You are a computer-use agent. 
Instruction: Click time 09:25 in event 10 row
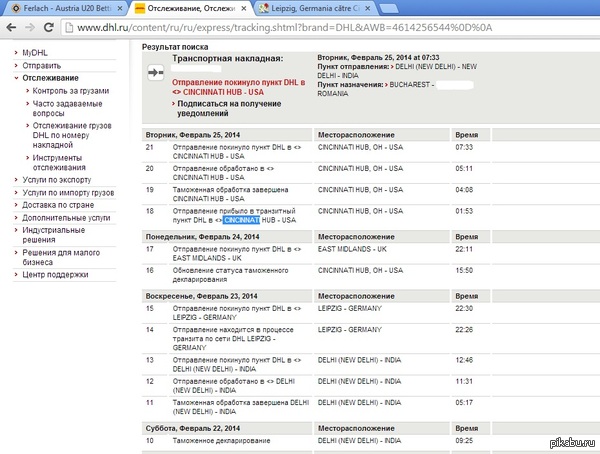pyautogui.click(x=464, y=441)
